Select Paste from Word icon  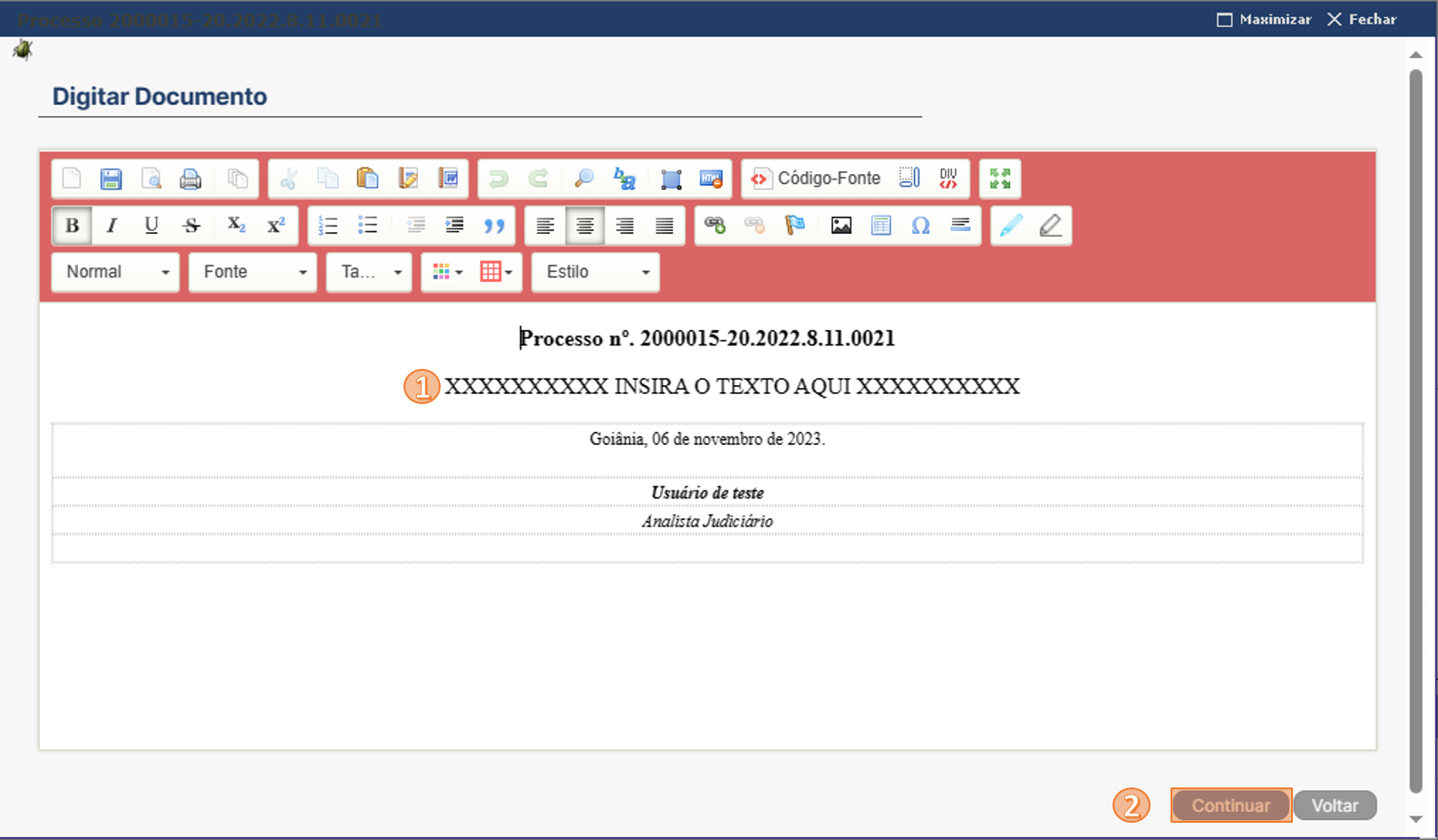(448, 179)
